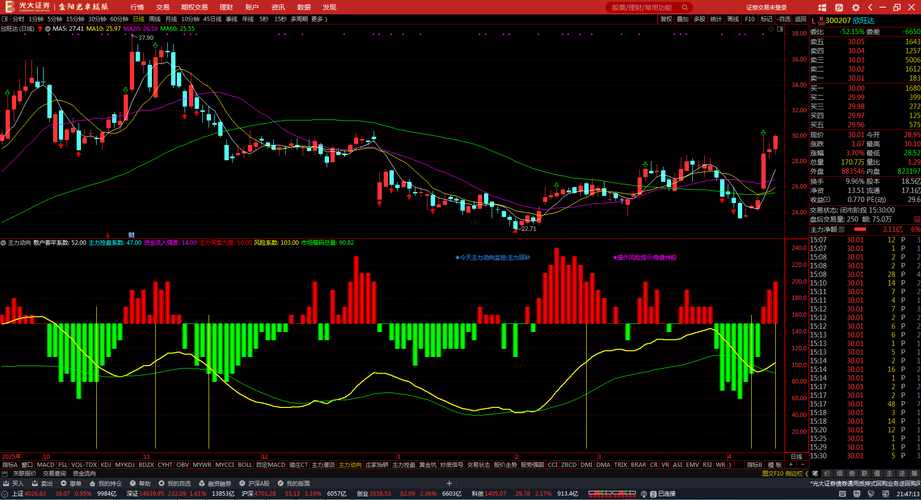Click 多股 multi-stock button

[699, 19]
